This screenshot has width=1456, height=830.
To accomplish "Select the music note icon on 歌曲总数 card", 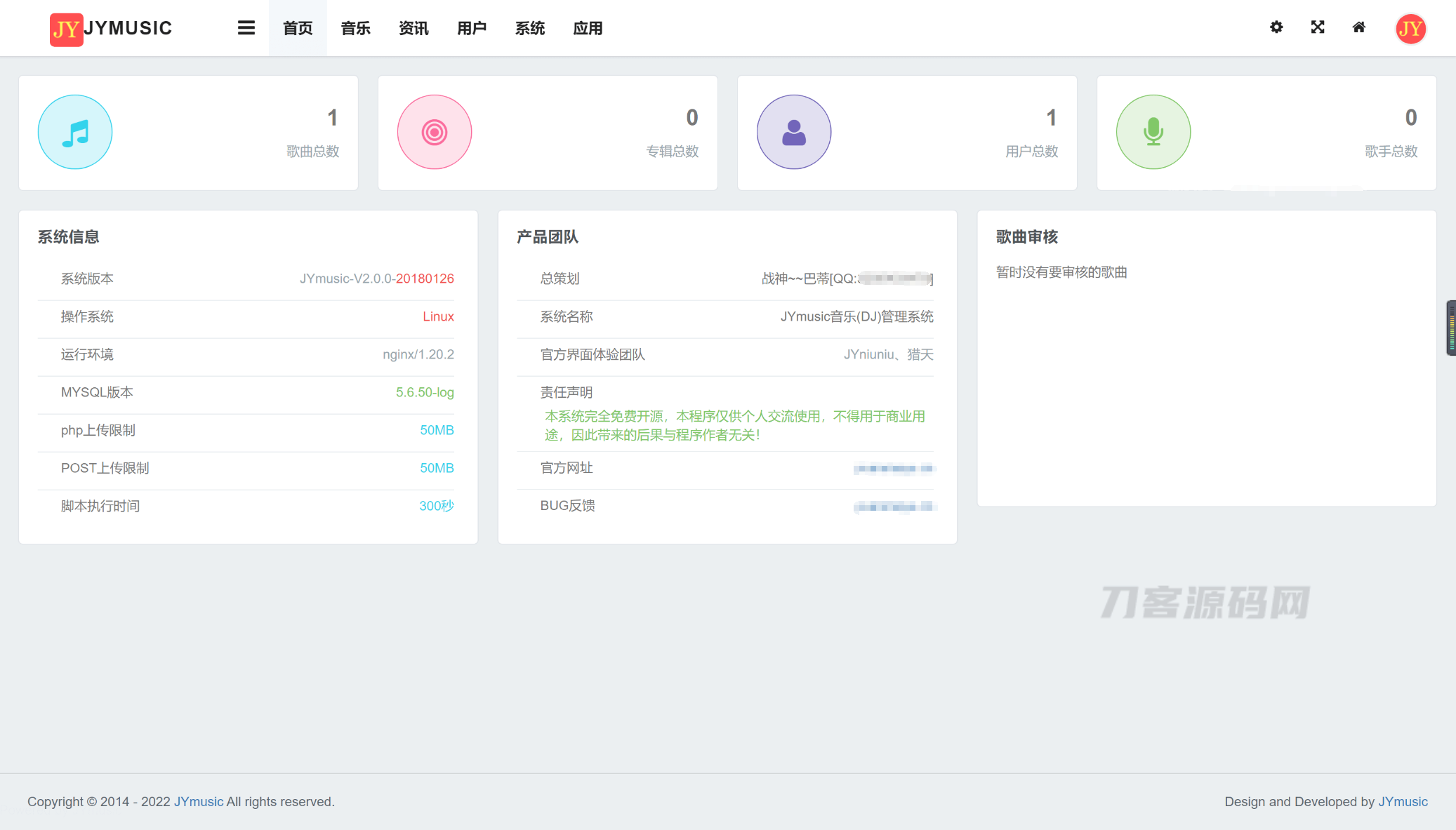I will tap(74, 132).
